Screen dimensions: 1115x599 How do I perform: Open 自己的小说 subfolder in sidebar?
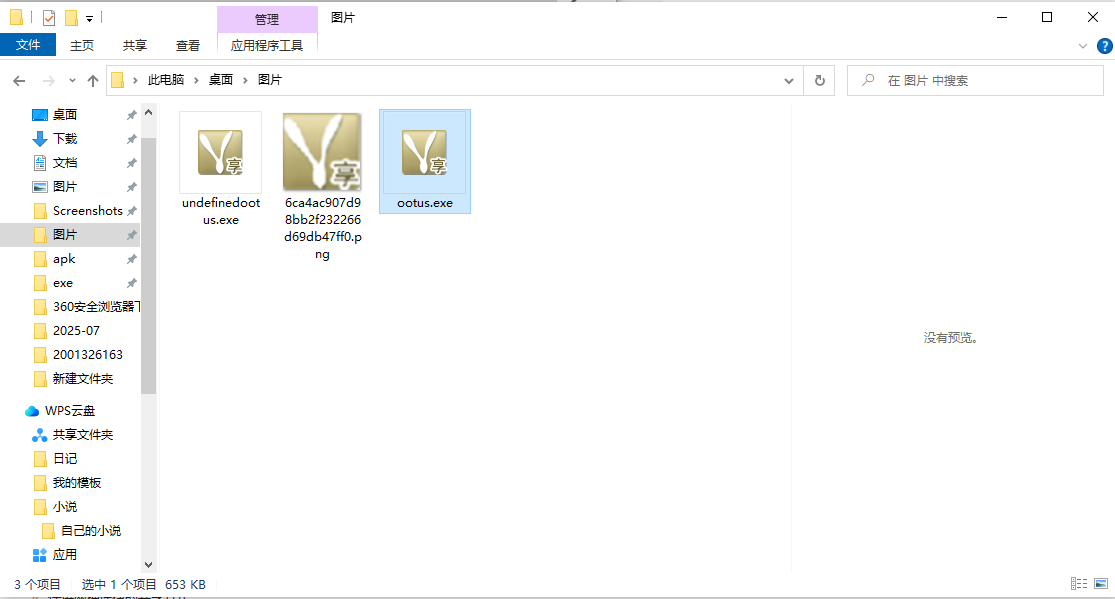[x=90, y=531]
